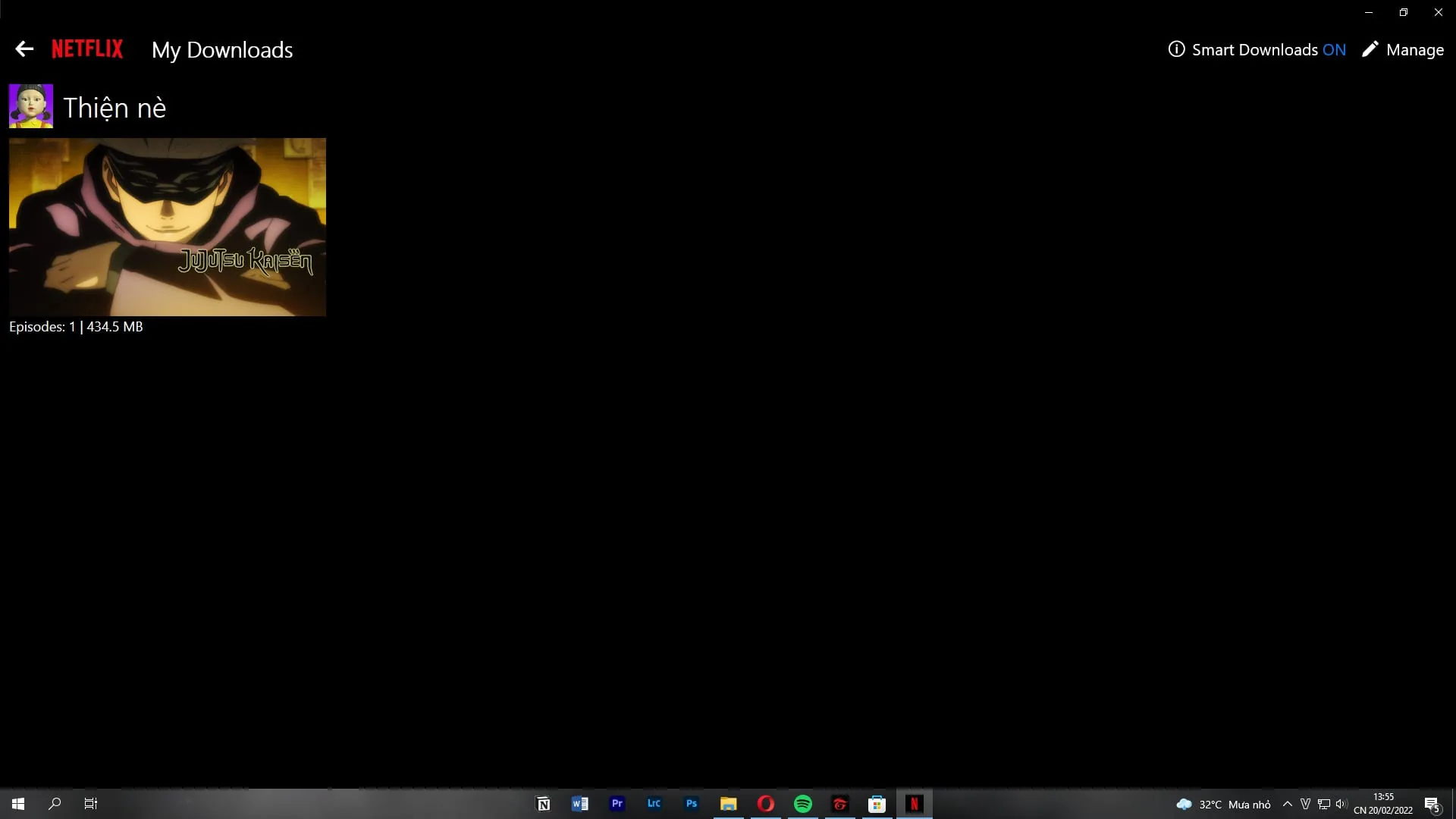The image size is (1456, 819).
Task: Open Microsoft Word from taskbar
Action: coord(580,804)
